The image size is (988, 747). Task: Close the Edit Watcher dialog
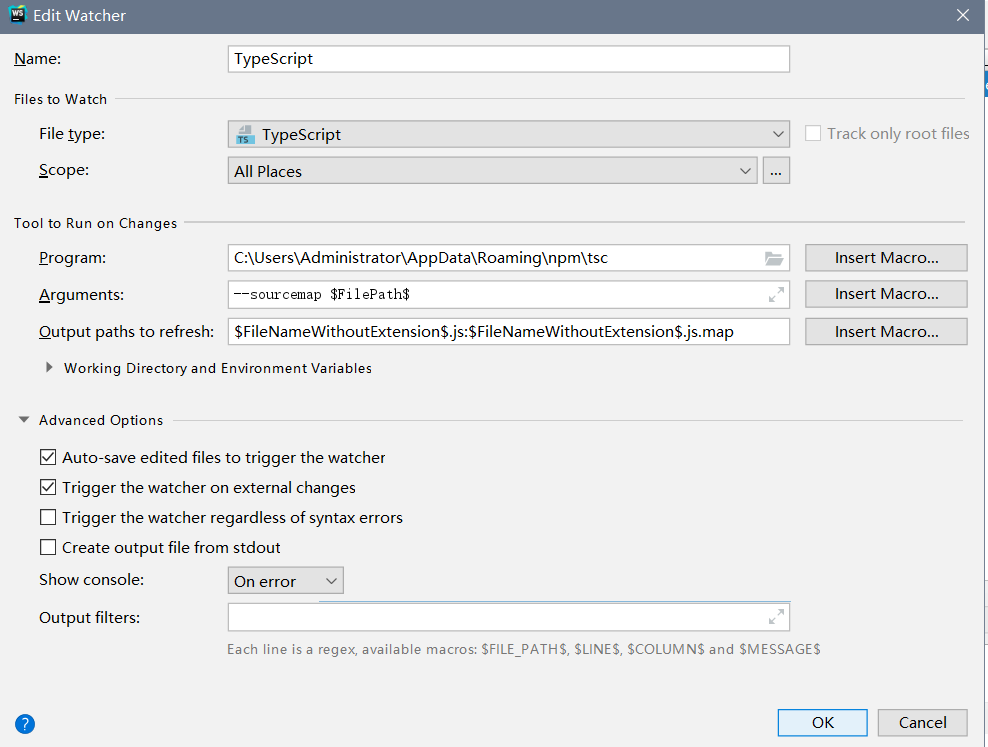(963, 15)
